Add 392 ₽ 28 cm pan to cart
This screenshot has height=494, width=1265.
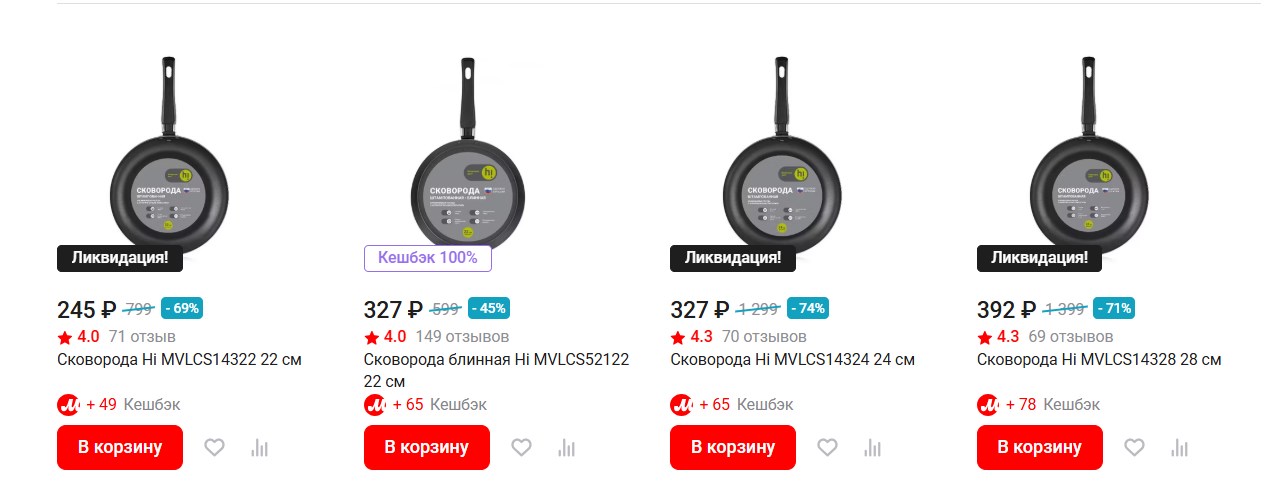[x=1039, y=447]
